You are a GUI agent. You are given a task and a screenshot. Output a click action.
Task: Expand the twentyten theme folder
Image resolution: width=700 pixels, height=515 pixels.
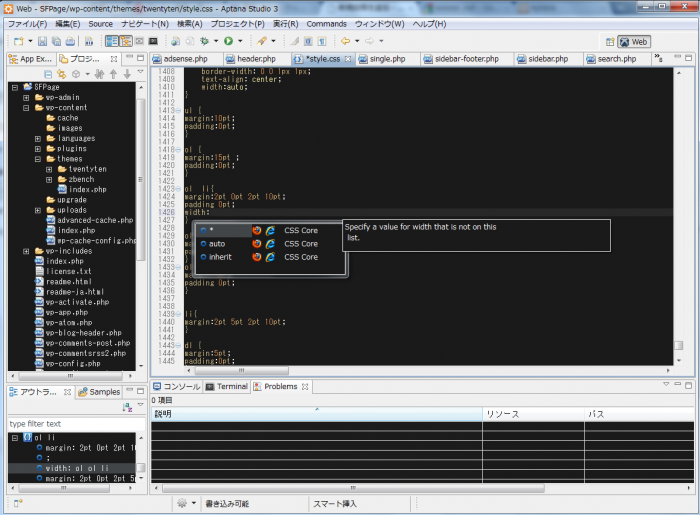coord(49,169)
